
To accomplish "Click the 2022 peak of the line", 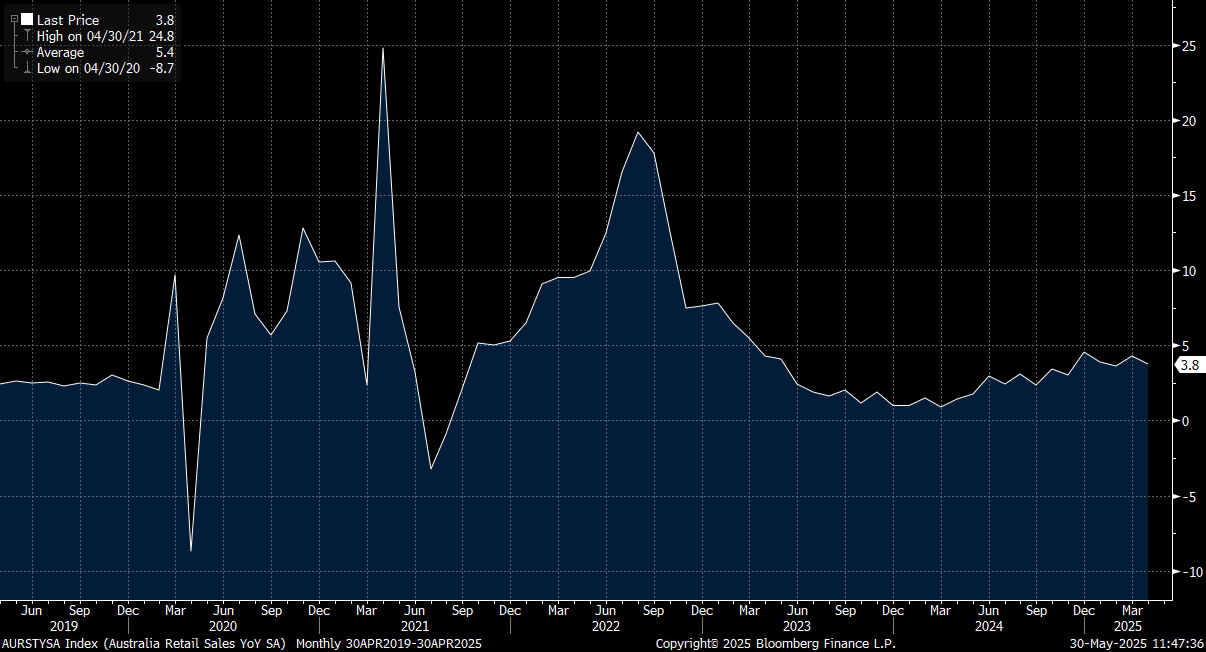I will tap(638, 132).
